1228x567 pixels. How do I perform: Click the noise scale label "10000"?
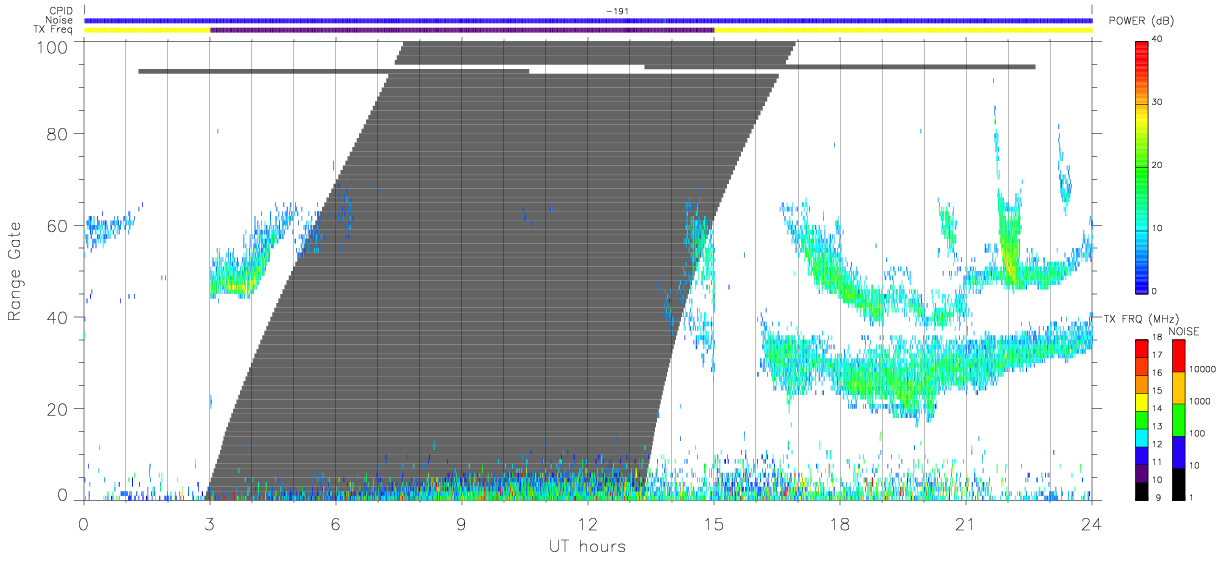[1202, 369]
